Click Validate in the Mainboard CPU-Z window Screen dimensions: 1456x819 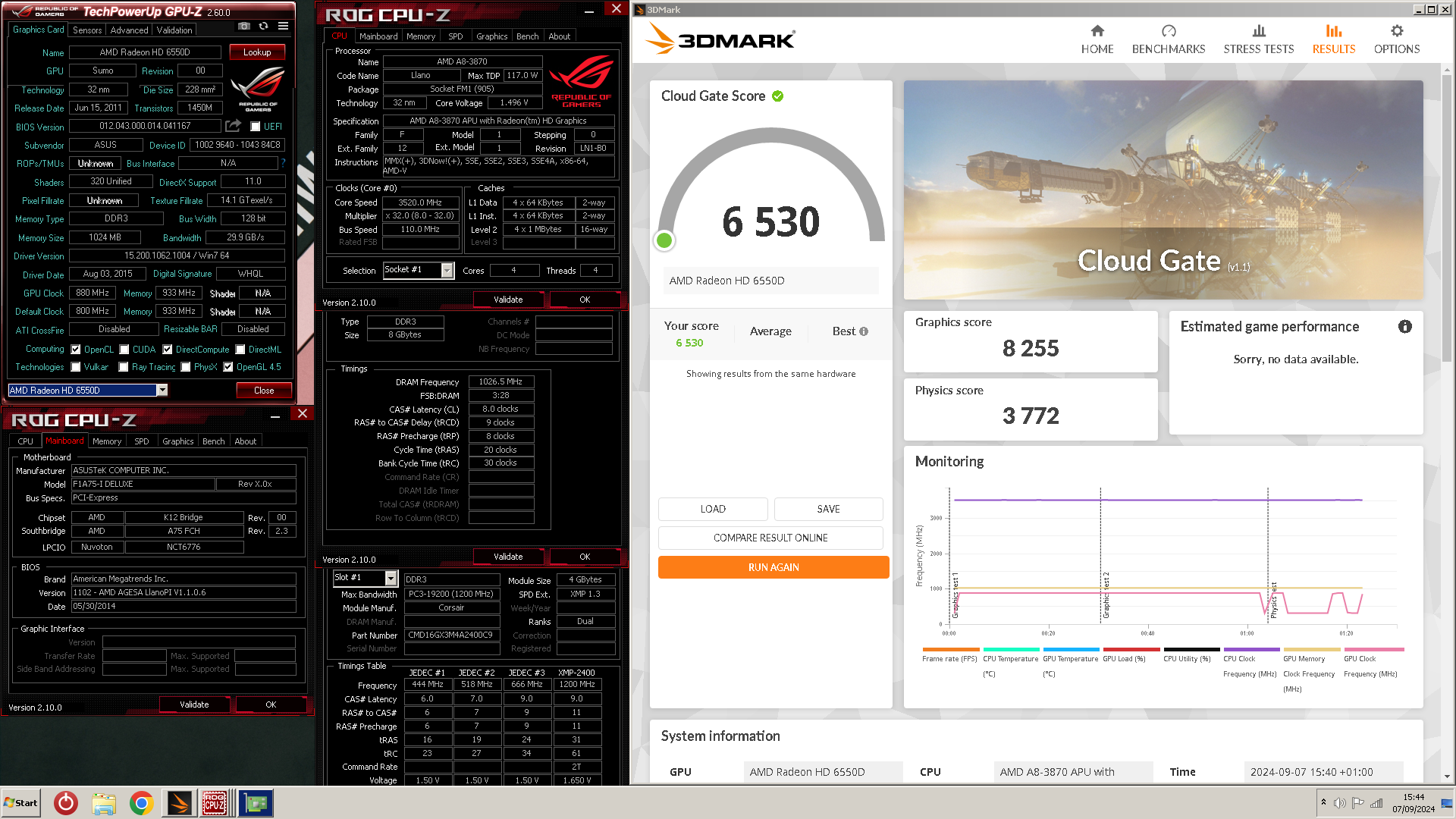click(194, 704)
